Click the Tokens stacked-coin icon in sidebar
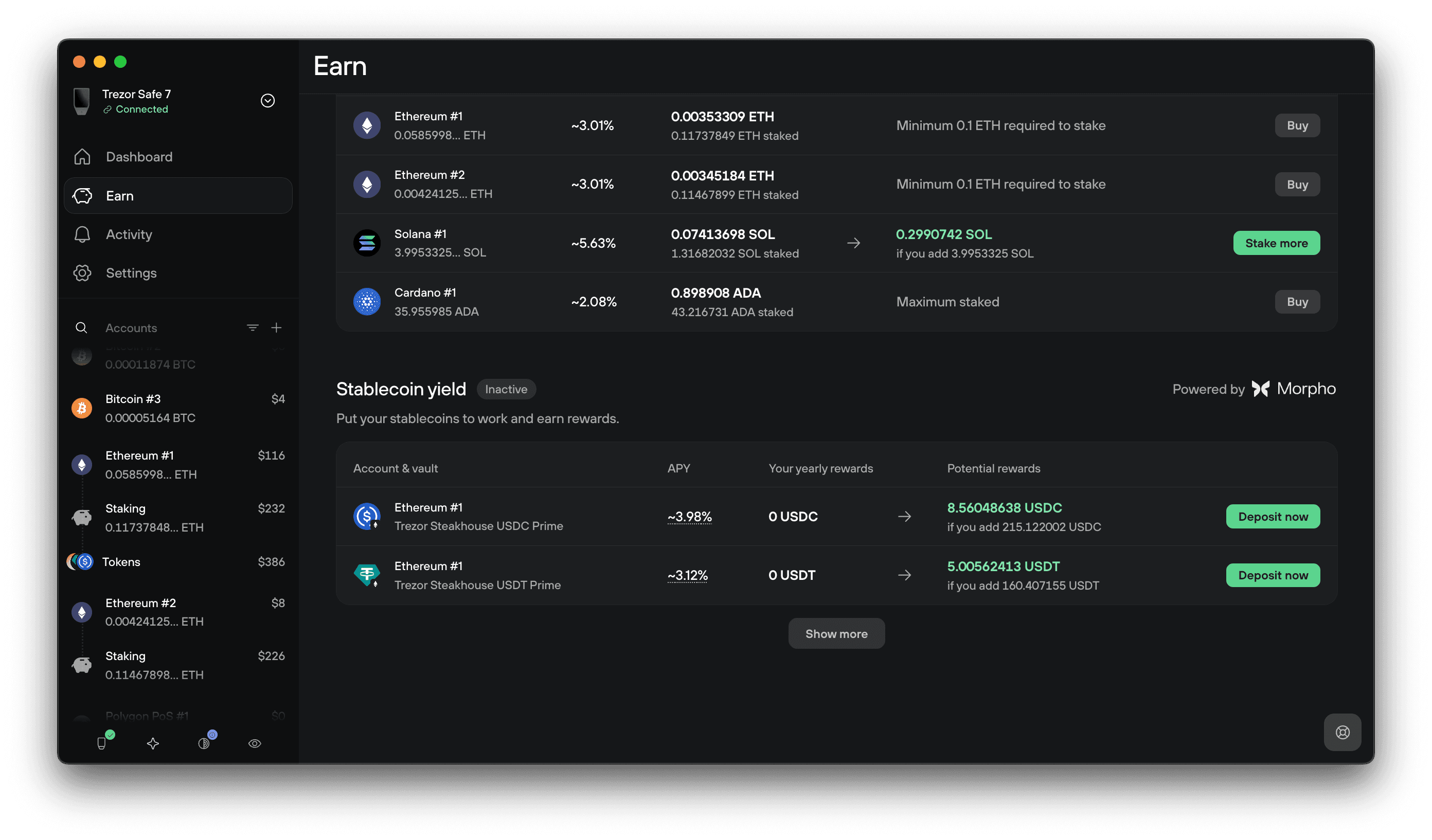The width and height of the screenshot is (1432, 840). point(80,562)
